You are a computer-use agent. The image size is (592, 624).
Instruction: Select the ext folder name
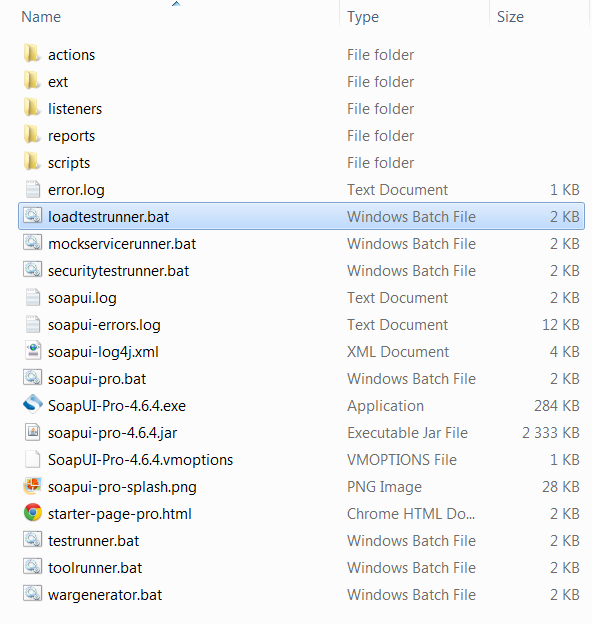click(58, 82)
